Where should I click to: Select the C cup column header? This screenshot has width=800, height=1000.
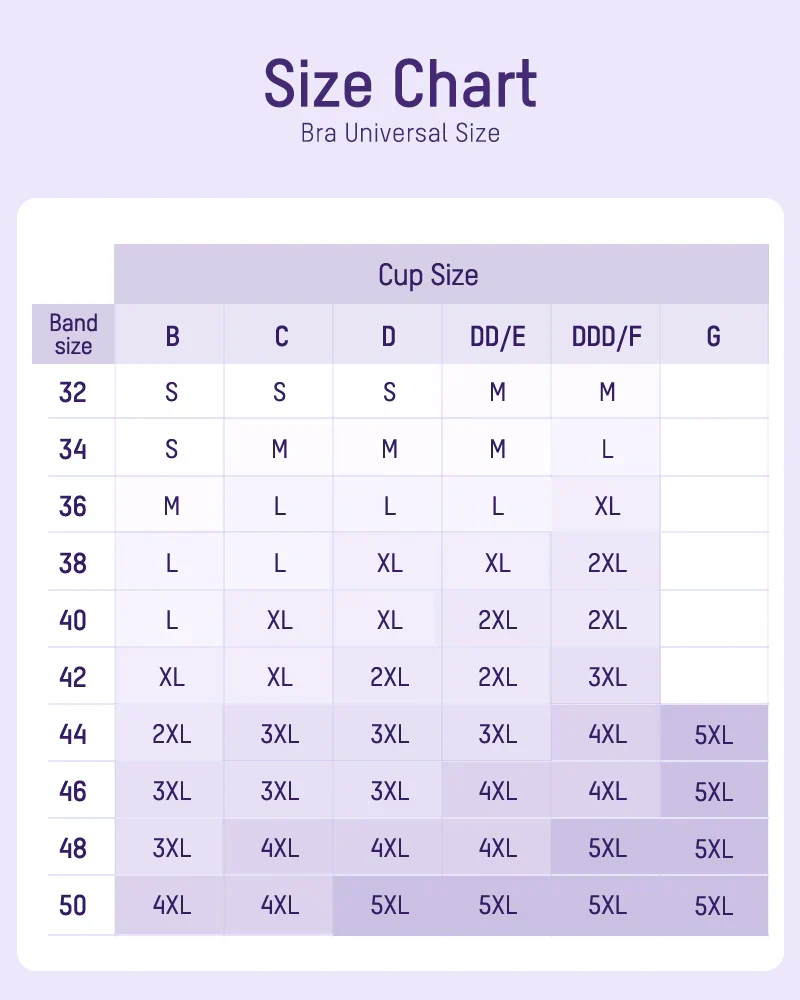[x=280, y=337]
